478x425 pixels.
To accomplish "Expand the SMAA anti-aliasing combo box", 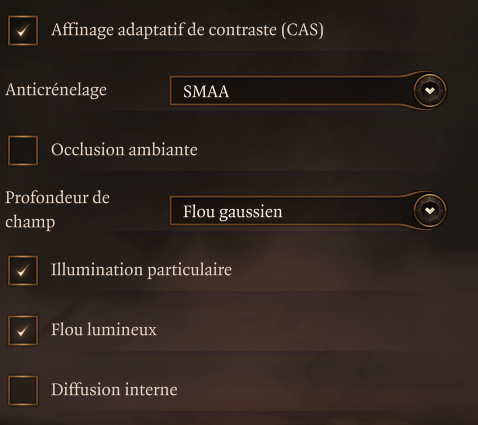I will [x=308, y=91].
